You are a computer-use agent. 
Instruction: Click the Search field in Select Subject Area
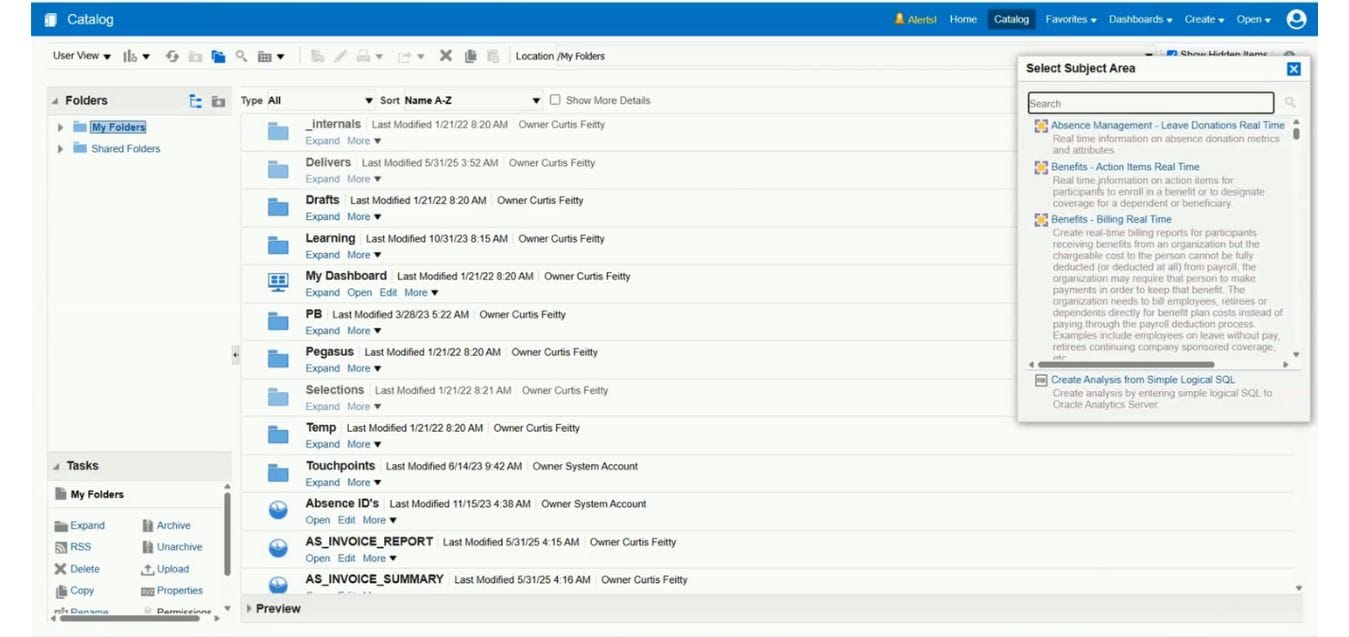pyautogui.click(x=1150, y=103)
